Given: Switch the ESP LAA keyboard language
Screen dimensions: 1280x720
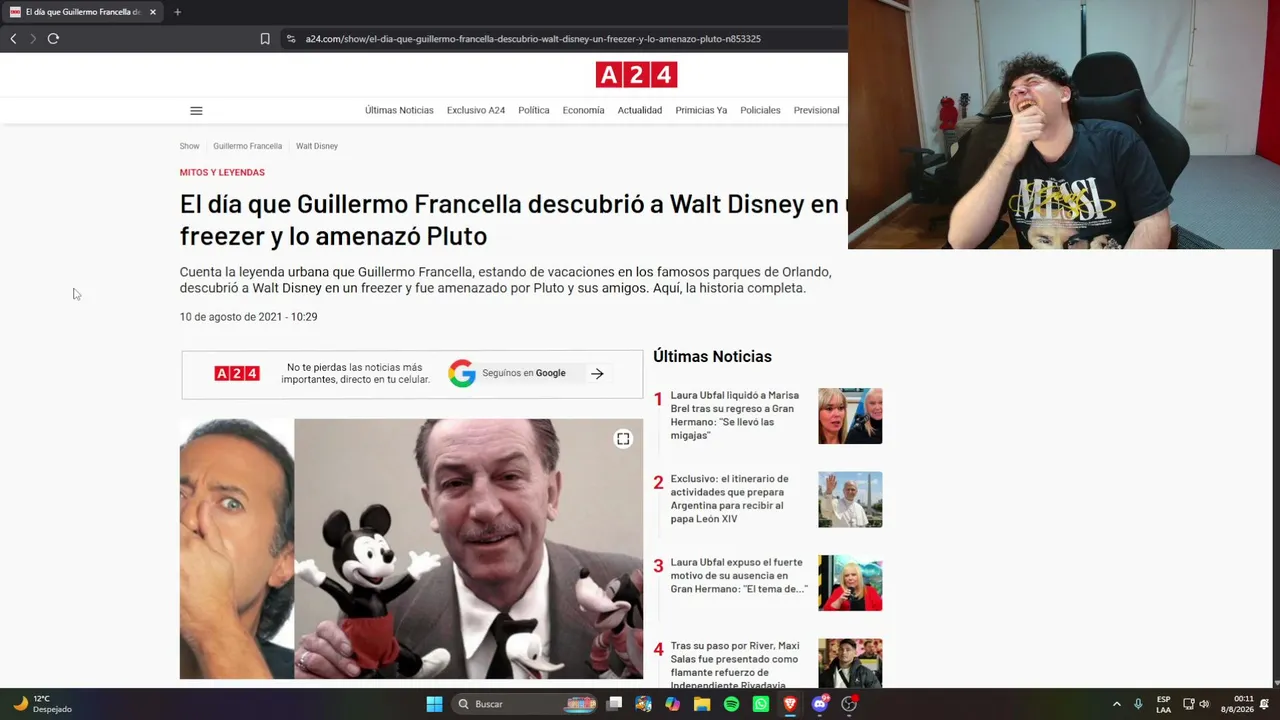Looking at the screenshot, I should point(1163,704).
